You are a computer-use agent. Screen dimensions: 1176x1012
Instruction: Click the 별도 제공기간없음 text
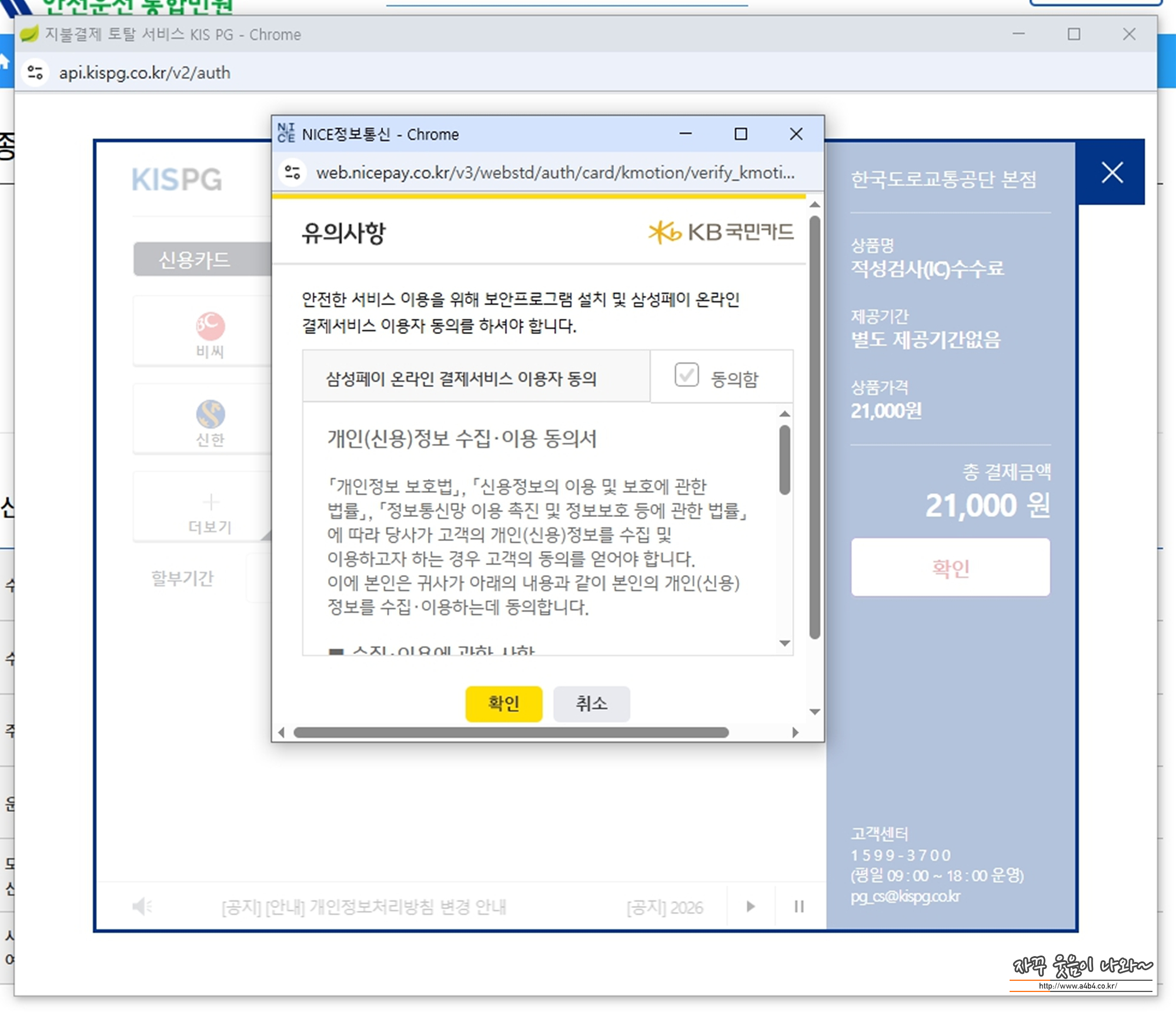(926, 339)
